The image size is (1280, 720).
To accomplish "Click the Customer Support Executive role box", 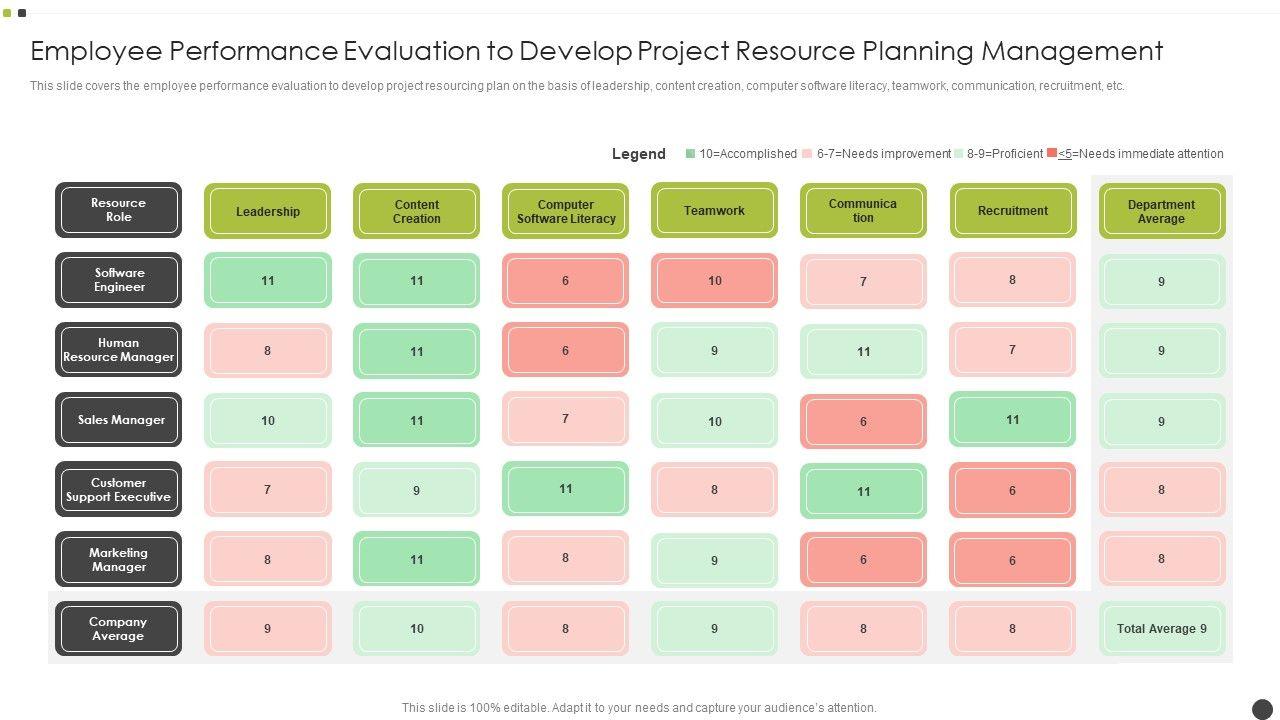I will click(x=119, y=490).
